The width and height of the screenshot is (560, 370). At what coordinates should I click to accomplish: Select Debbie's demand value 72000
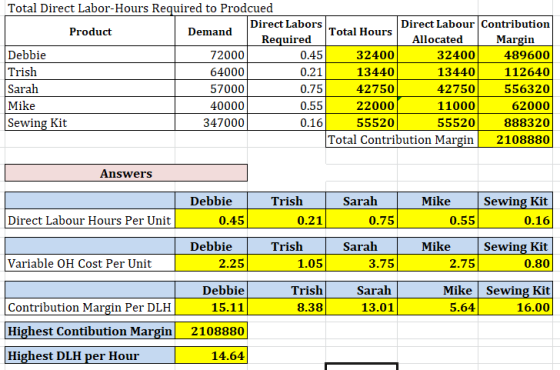tap(211, 55)
